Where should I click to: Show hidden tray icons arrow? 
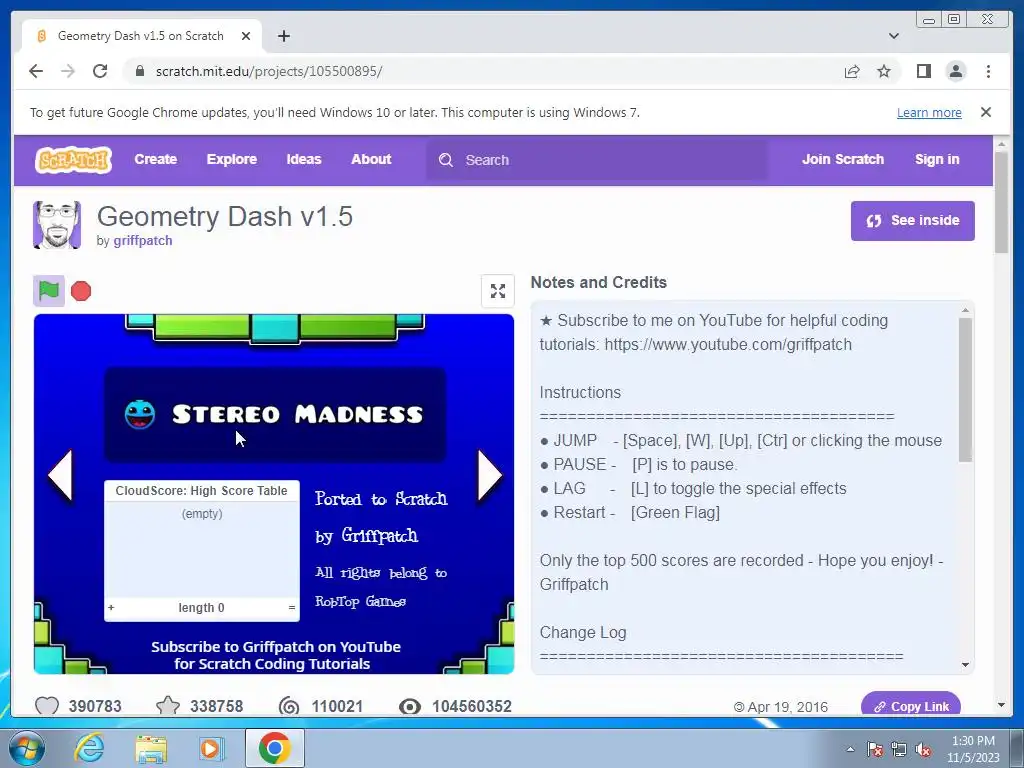tap(850, 749)
